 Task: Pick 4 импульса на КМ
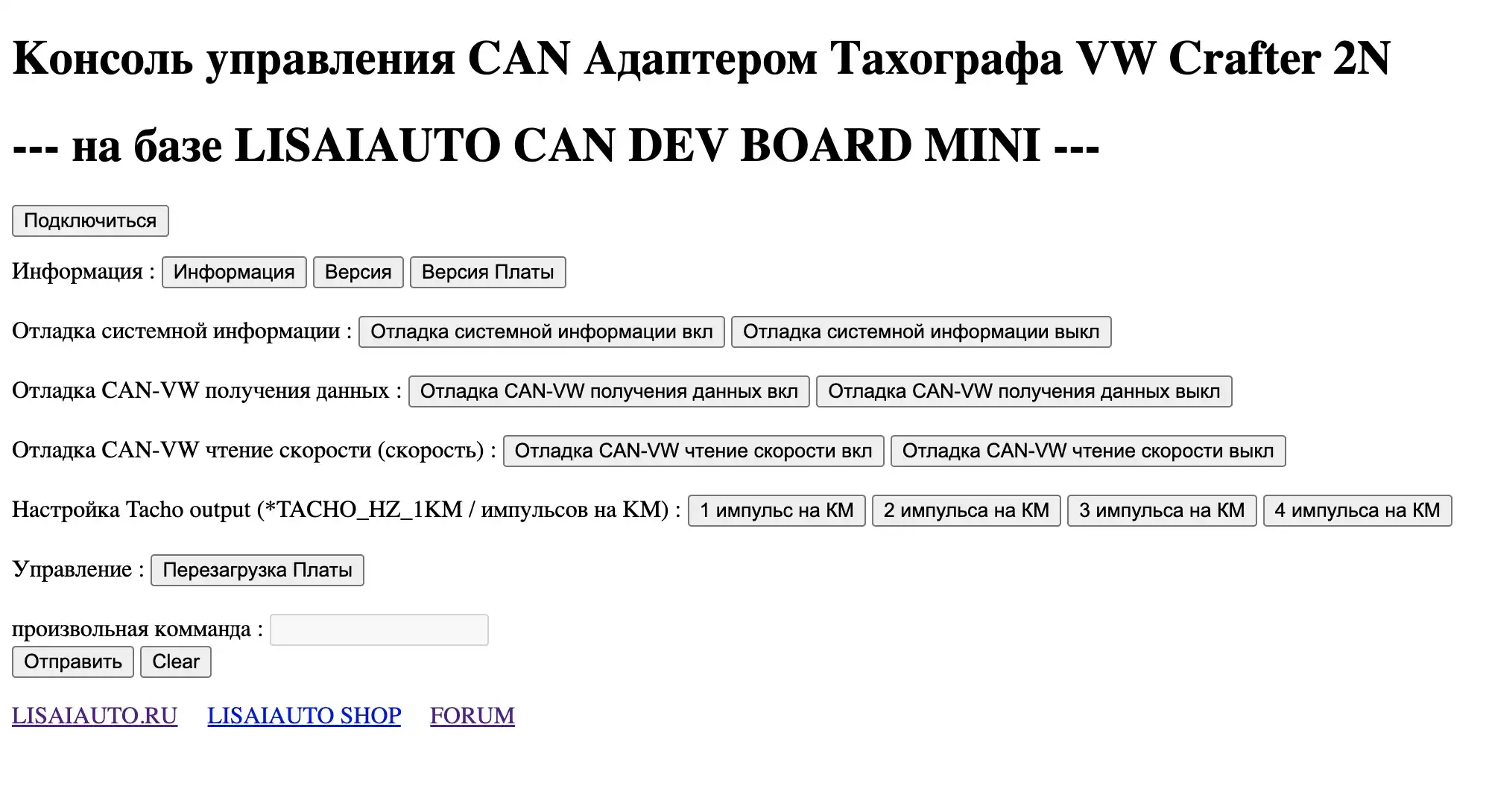tap(1356, 511)
